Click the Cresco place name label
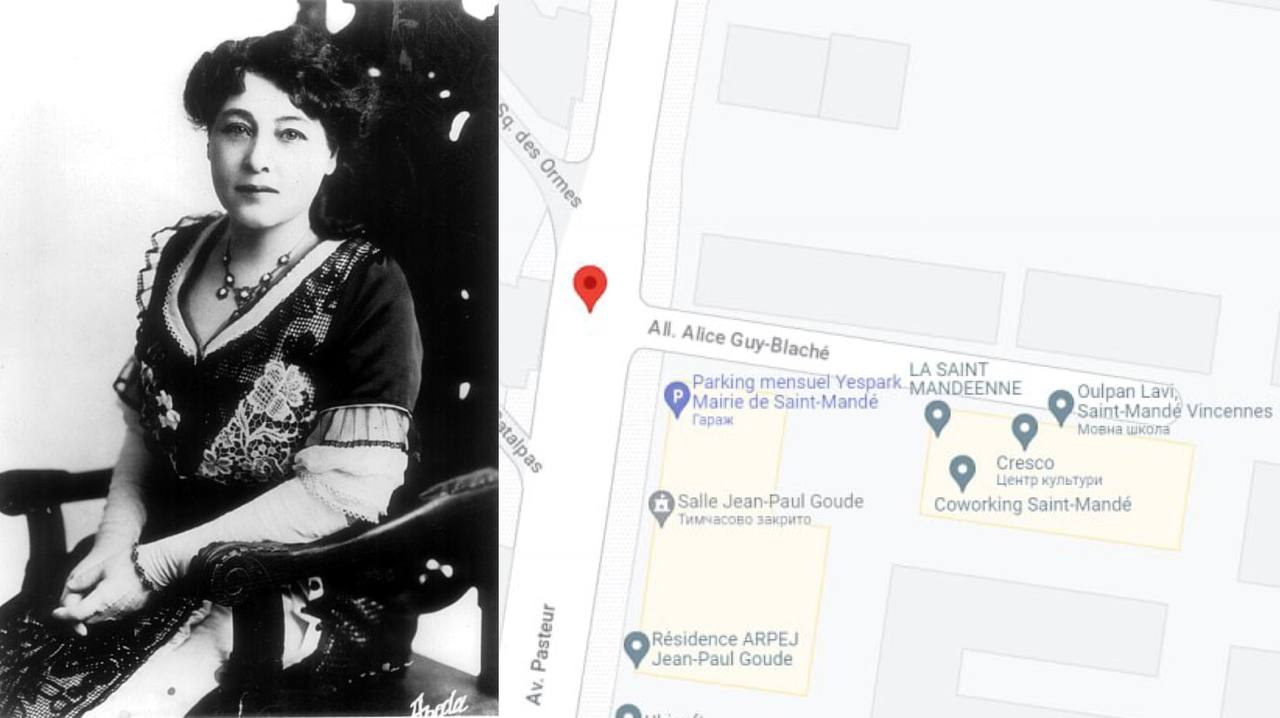The width and height of the screenshot is (1280, 718). pyautogui.click(x=1025, y=463)
